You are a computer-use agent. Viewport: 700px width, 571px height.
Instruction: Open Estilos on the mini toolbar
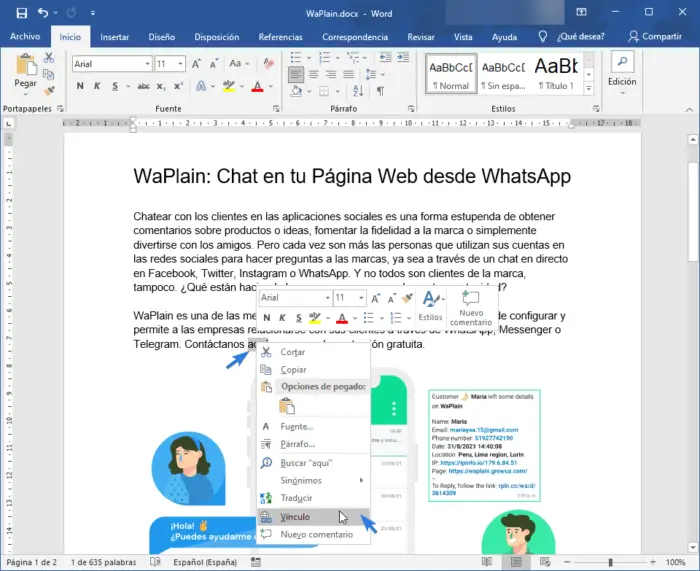(x=430, y=306)
